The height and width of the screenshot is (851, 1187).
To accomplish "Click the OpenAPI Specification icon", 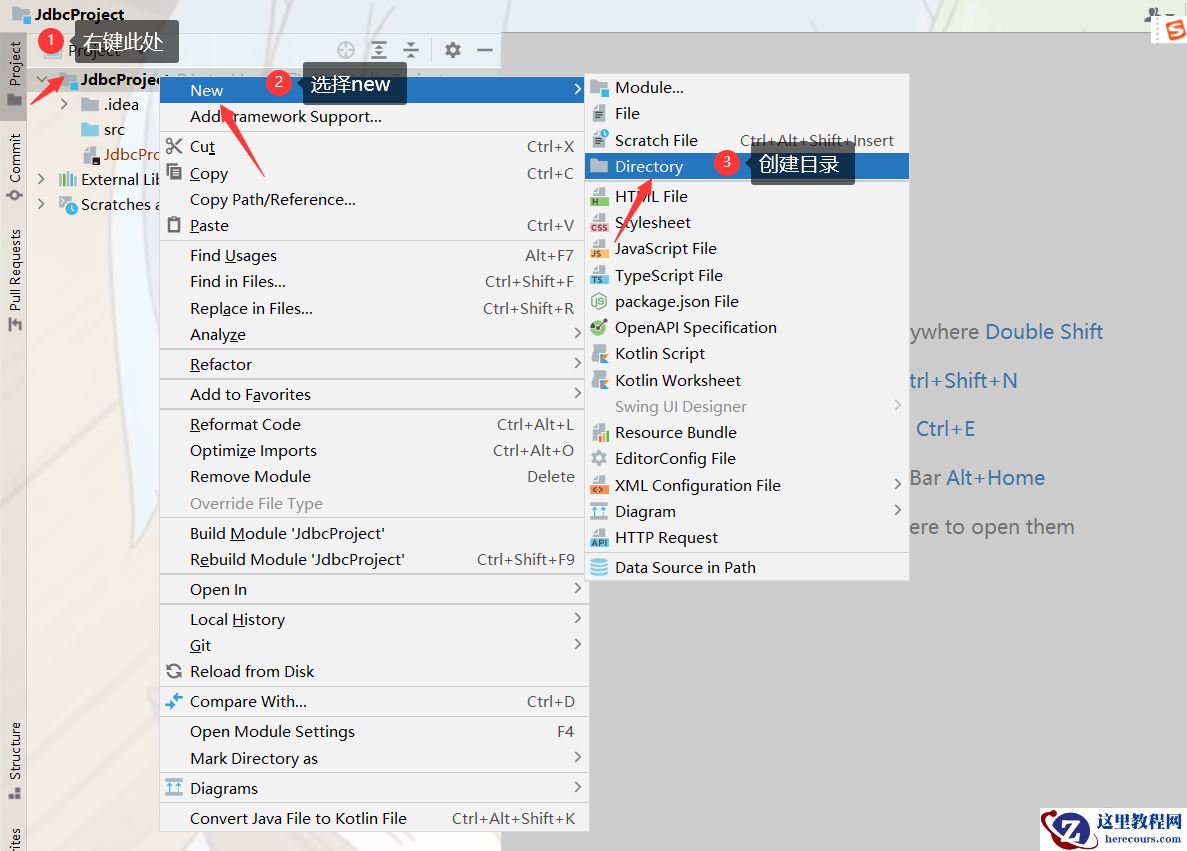I will [599, 327].
